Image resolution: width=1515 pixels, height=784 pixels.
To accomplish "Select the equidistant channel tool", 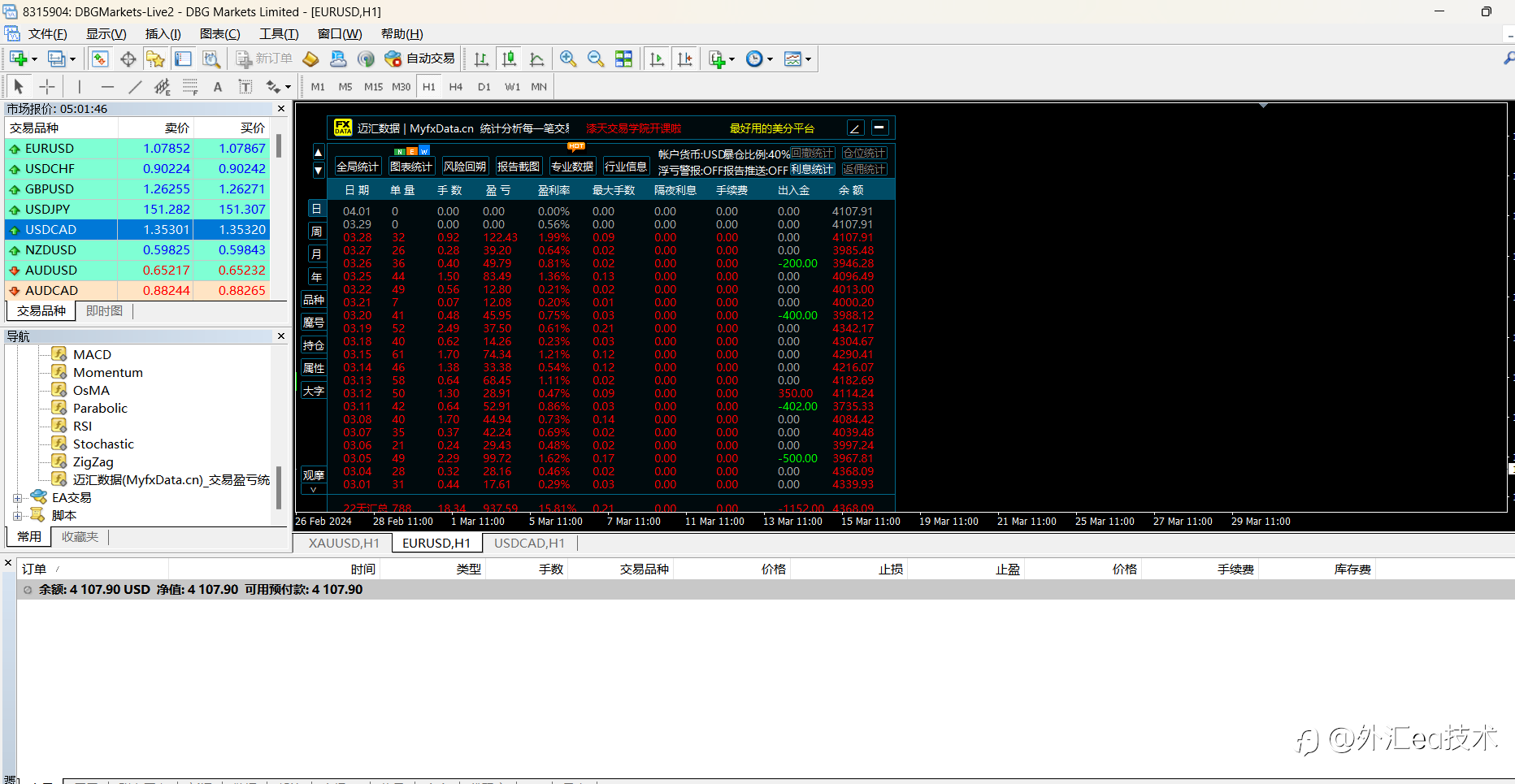I will (x=163, y=86).
